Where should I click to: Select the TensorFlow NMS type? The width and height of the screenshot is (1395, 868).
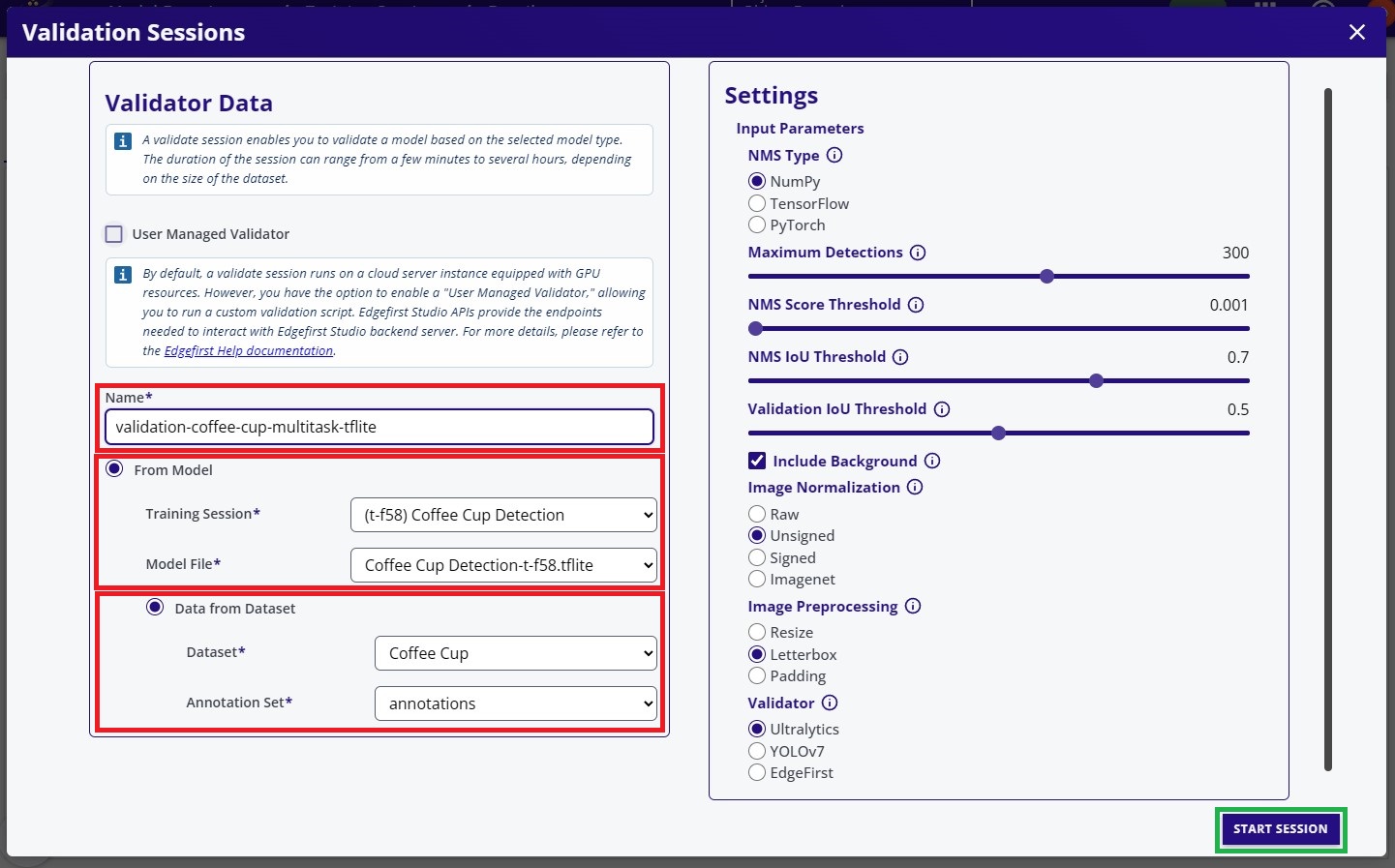coord(757,203)
